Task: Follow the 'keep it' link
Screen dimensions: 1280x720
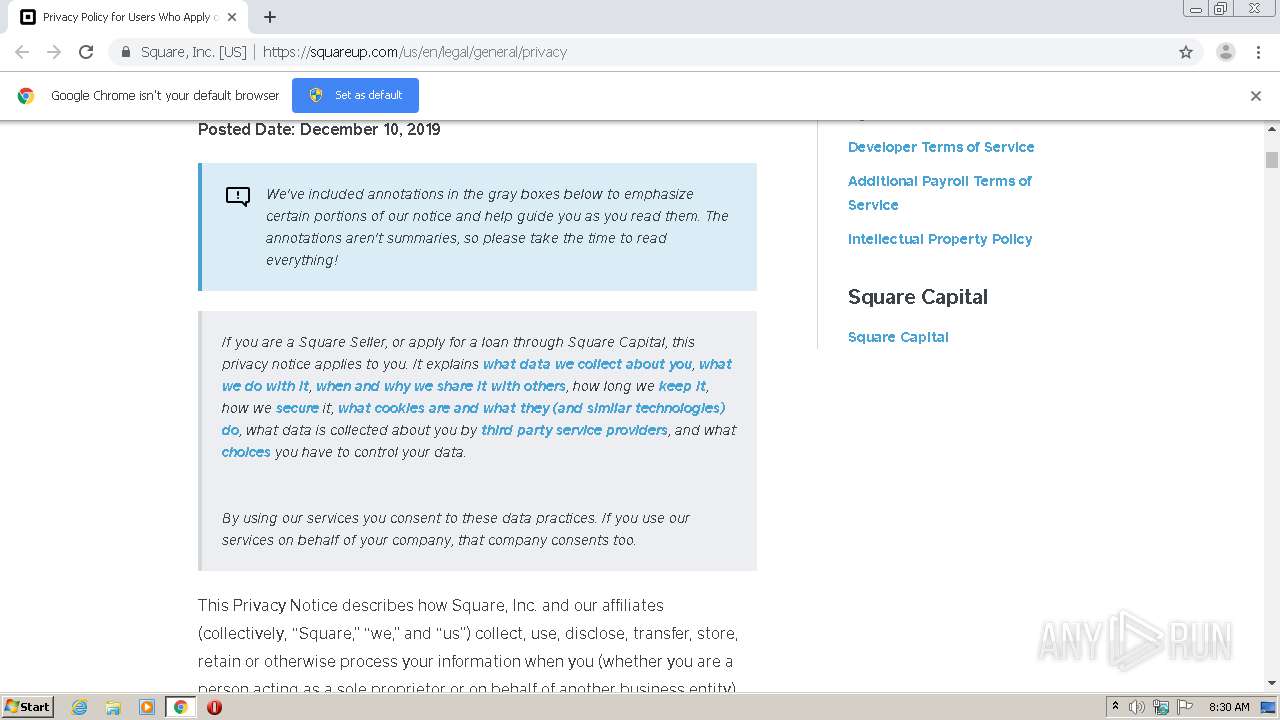Action: coord(682,386)
